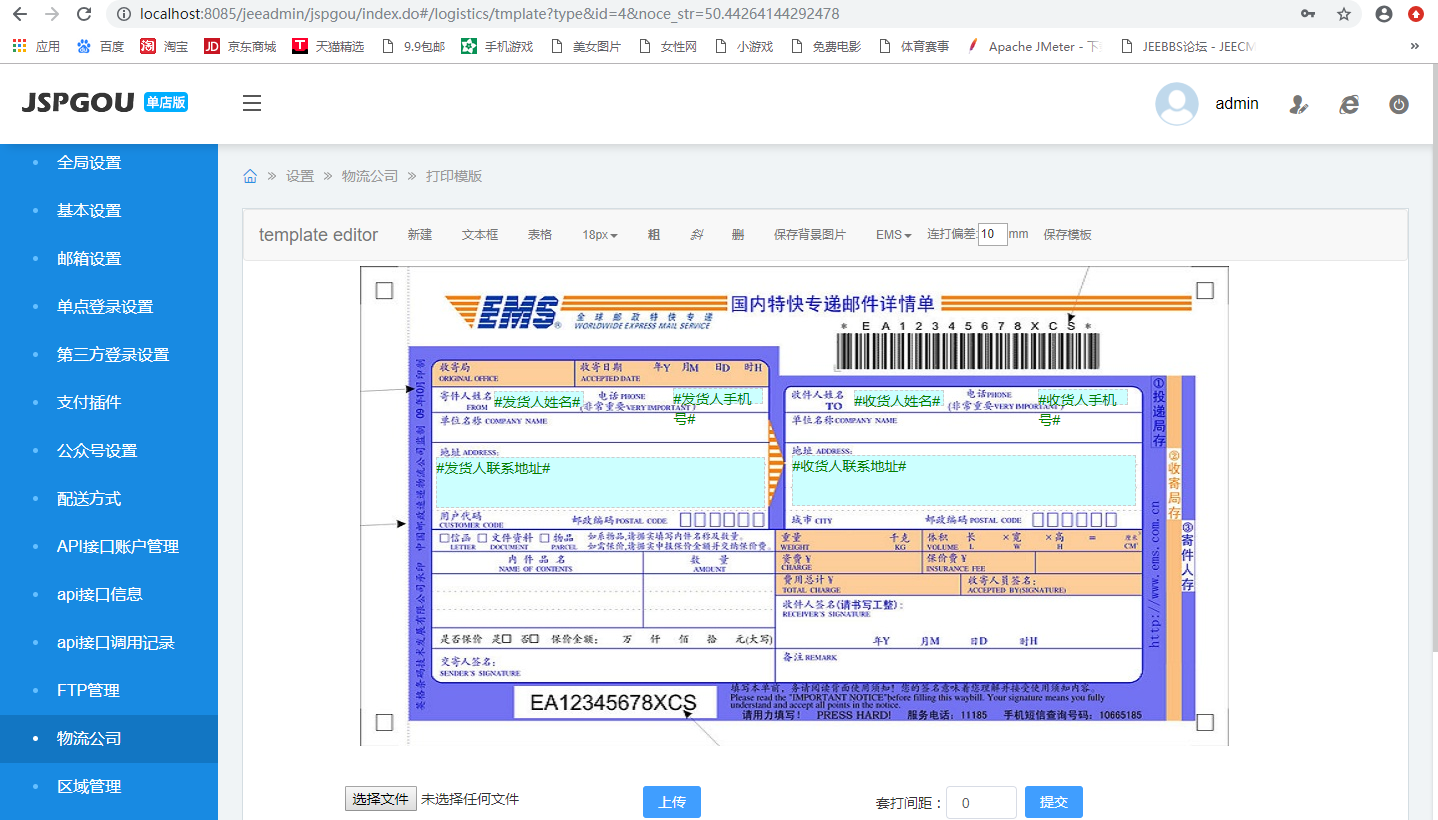Image resolution: width=1438 pixels, height=820 pixels.
Task: Insert a 表格 table
Action: point(540,235)
